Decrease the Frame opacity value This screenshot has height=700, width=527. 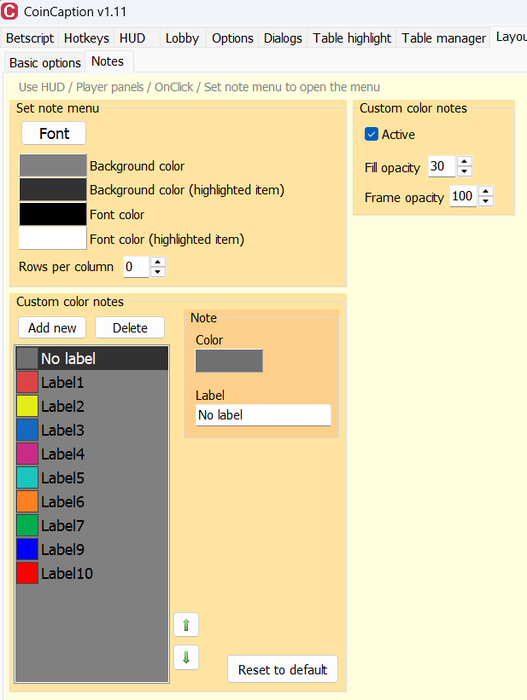click(486, 201)
